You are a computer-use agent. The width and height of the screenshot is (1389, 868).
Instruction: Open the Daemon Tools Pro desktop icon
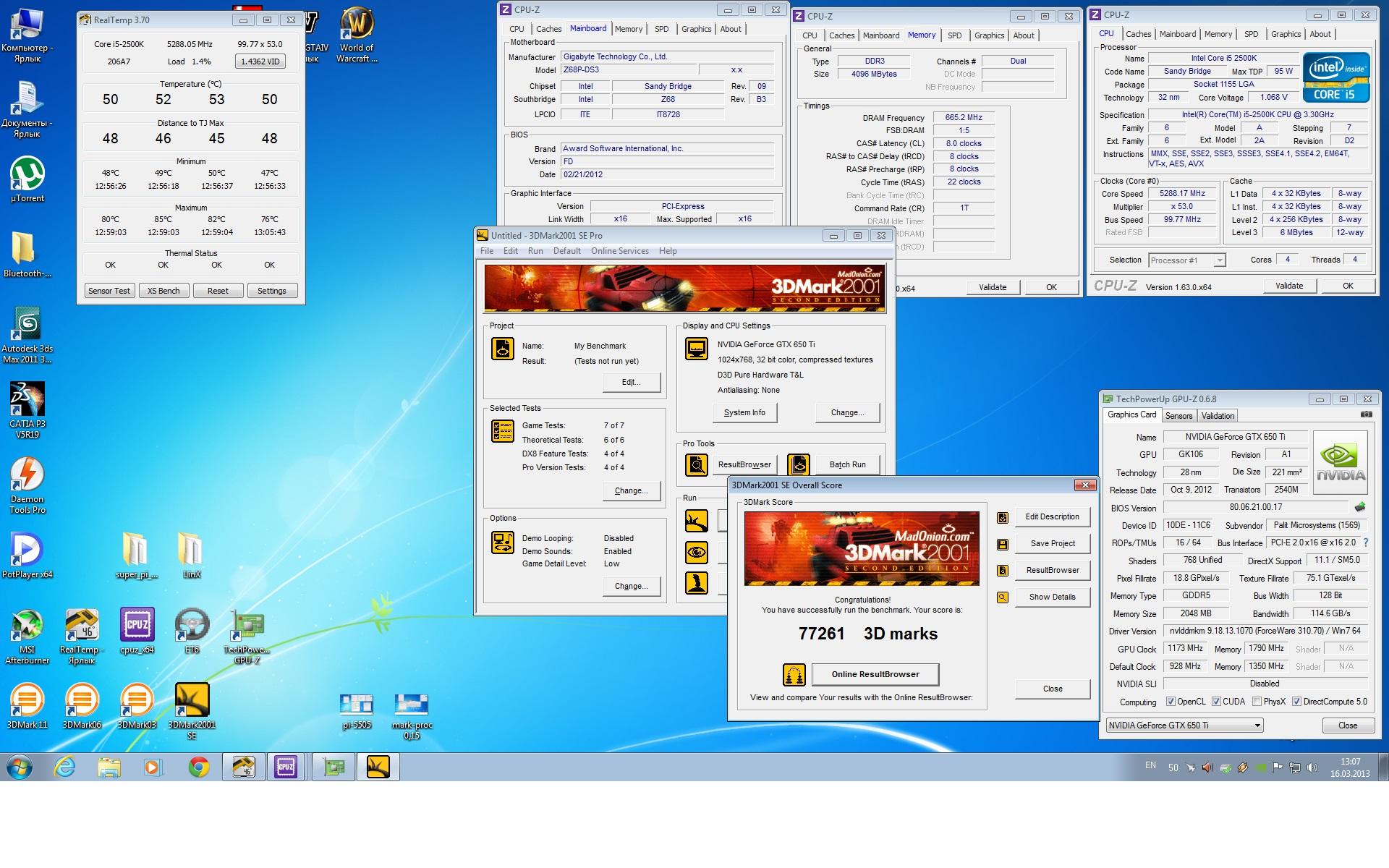[27, 485]
